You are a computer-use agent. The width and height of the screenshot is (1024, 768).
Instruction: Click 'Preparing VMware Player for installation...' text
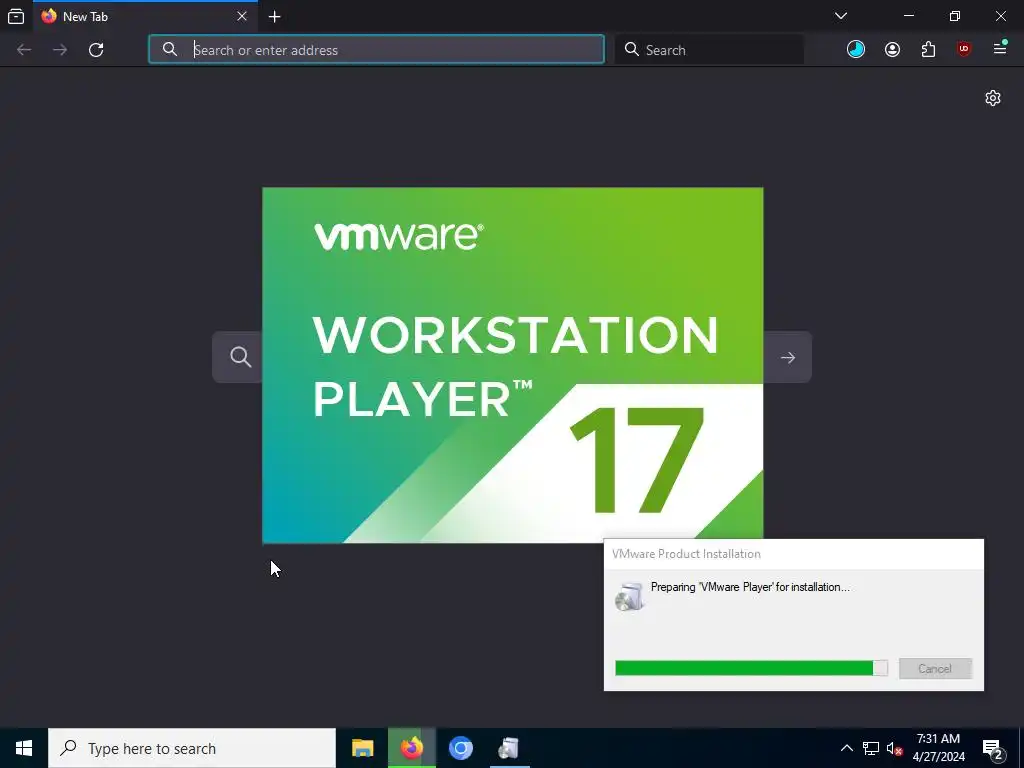pyautogui.click(x=750, y=587)
